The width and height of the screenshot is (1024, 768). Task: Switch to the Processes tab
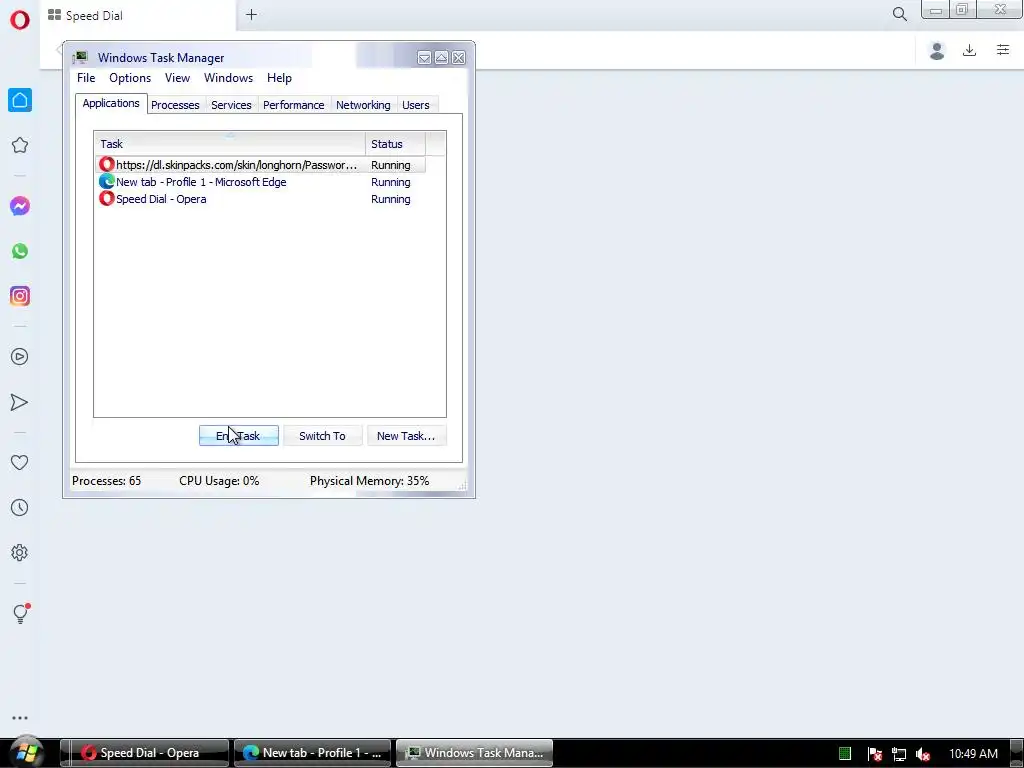tap(175, 105)
